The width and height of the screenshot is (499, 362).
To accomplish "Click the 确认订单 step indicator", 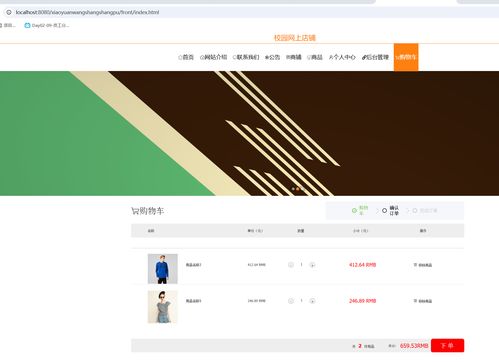I will tap(390, 211).
